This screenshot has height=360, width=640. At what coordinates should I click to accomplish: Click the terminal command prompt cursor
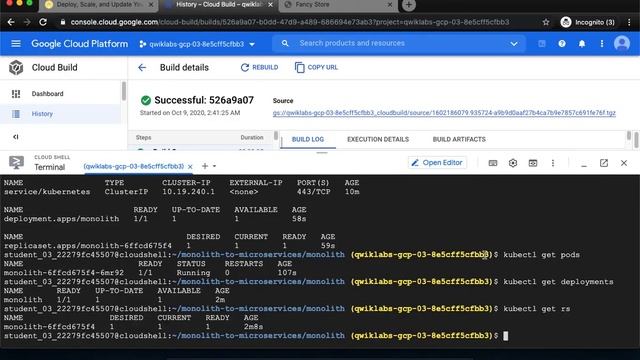506,336
